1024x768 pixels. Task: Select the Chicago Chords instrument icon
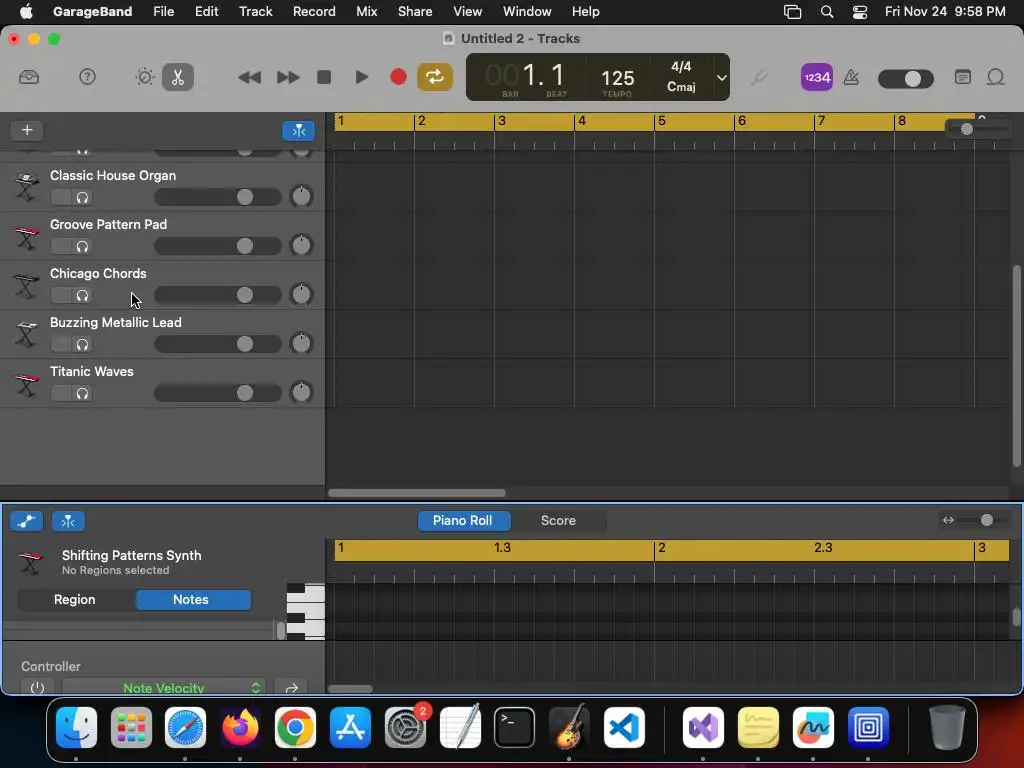click(x=26, y=285)
